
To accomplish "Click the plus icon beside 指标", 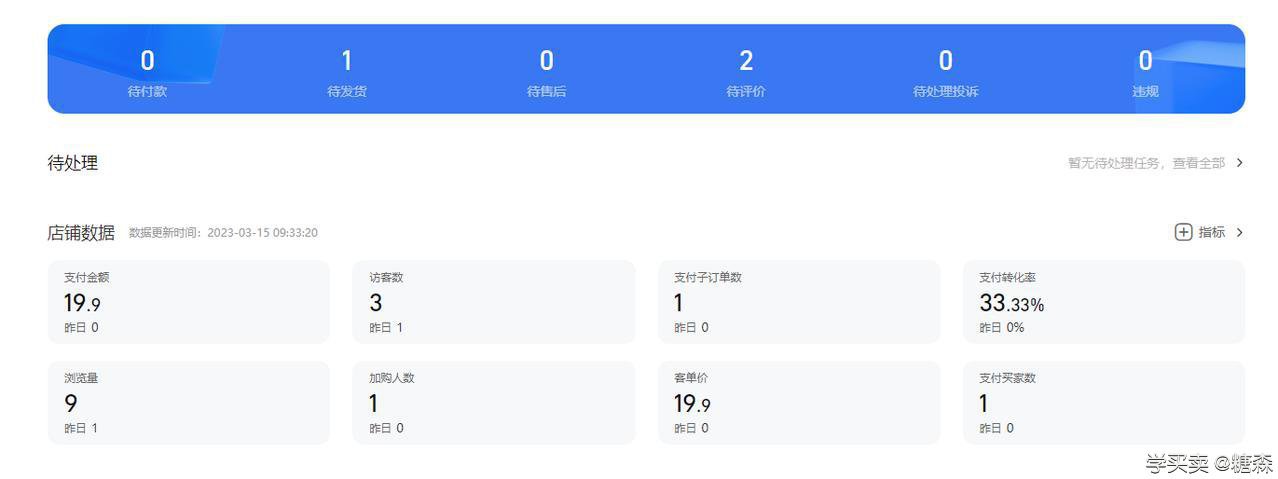I will pyautogui.click(x=1183, y=232).
